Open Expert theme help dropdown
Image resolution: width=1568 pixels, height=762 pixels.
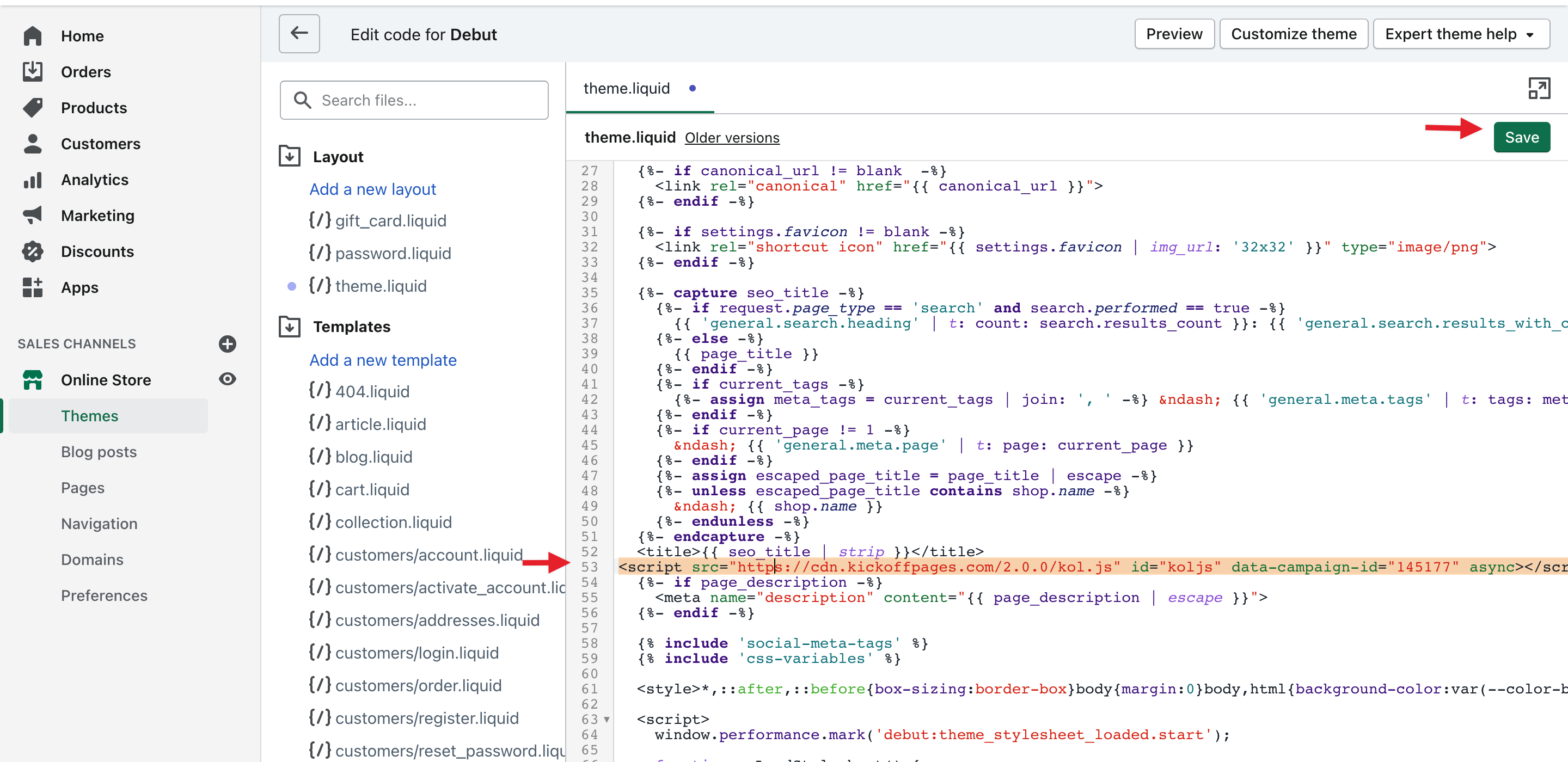pyautogui.click(x=1461, y=34)
